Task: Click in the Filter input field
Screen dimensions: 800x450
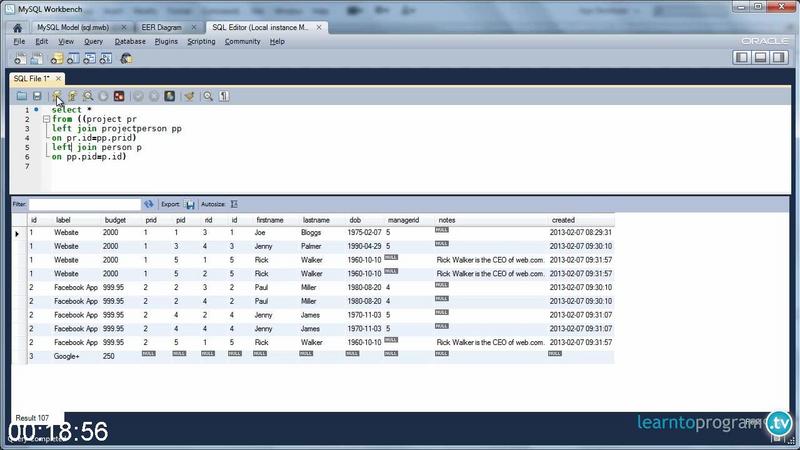Action: point(84,205)
